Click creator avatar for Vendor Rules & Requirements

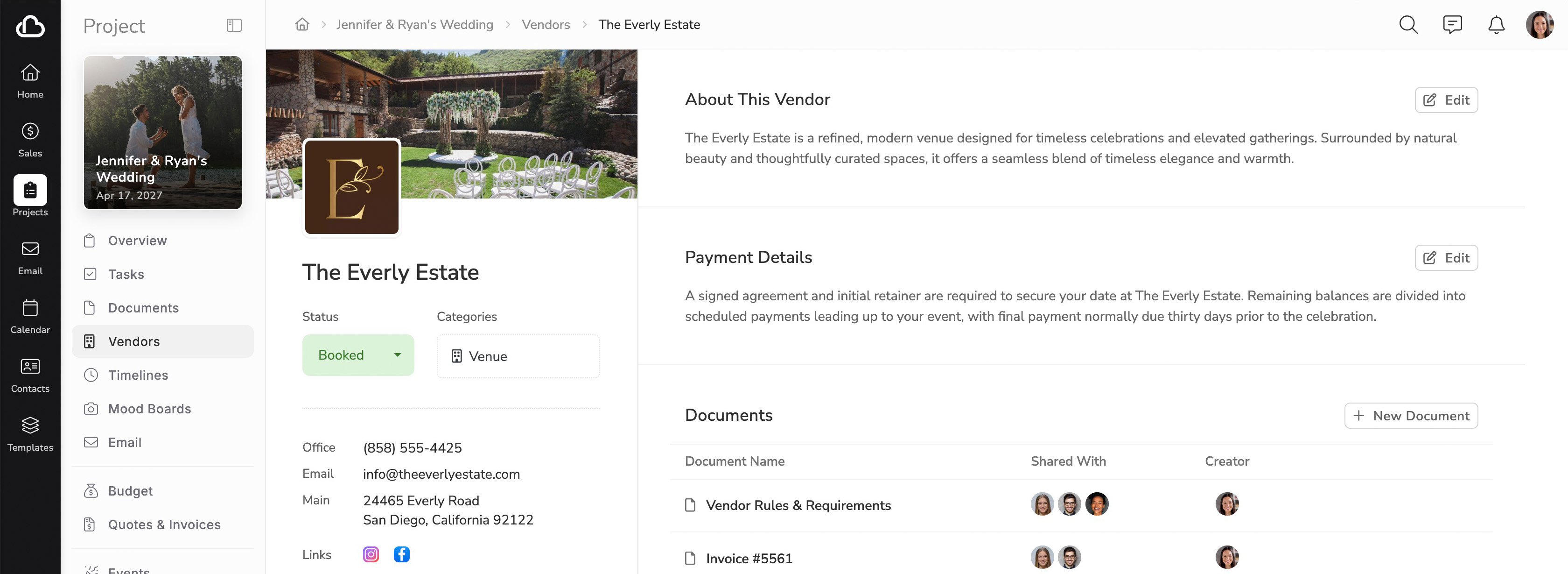1226,504
